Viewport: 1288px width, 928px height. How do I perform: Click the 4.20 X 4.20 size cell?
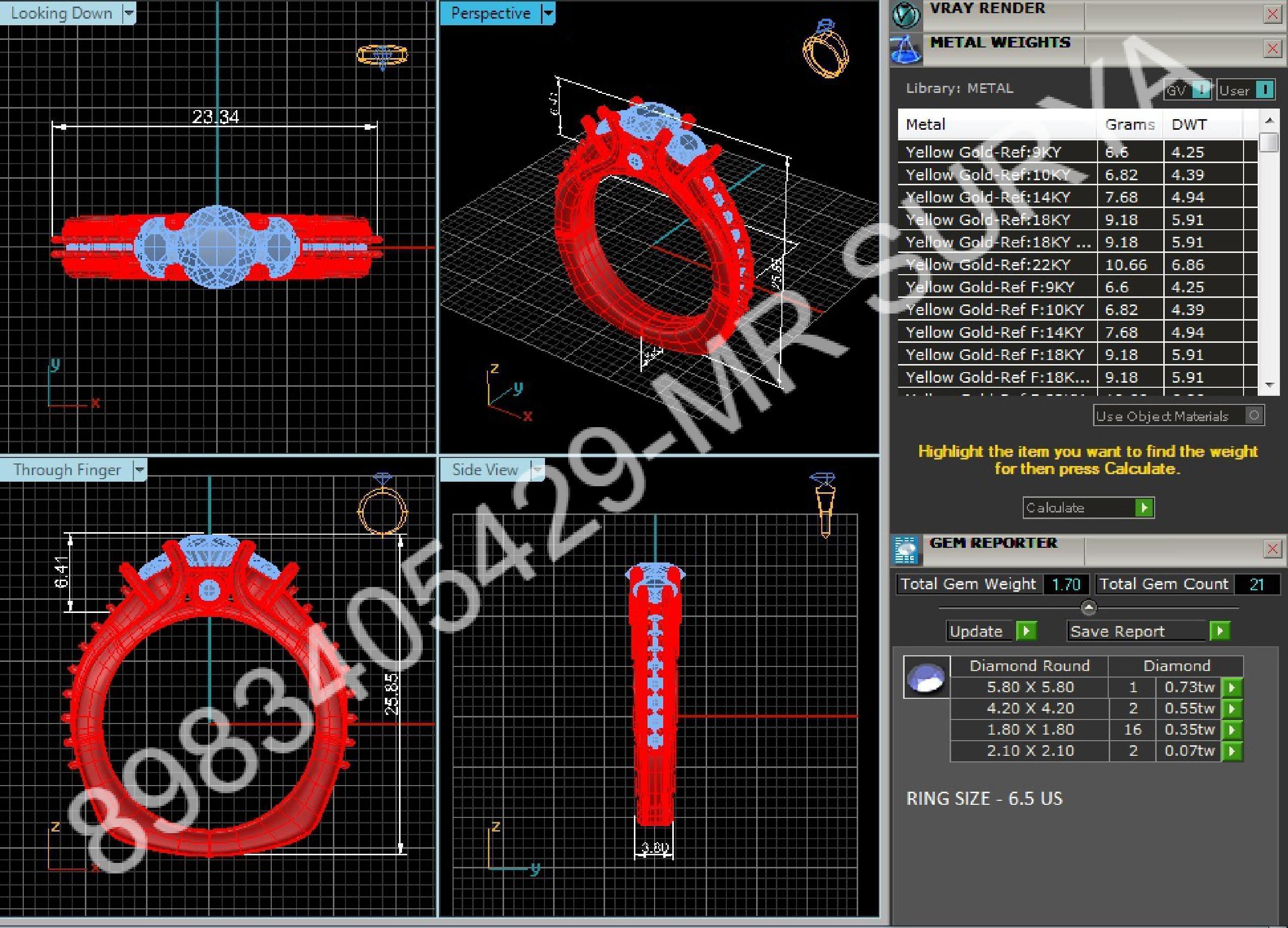[1030, 709]
